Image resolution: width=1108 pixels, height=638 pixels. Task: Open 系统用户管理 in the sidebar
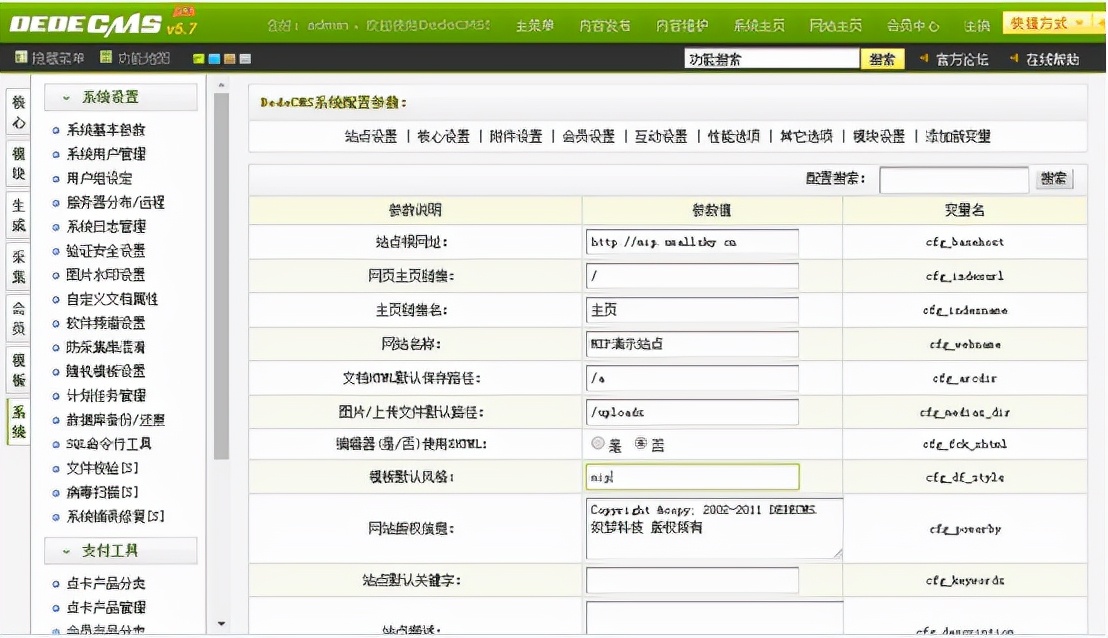(x=105, y=154)
